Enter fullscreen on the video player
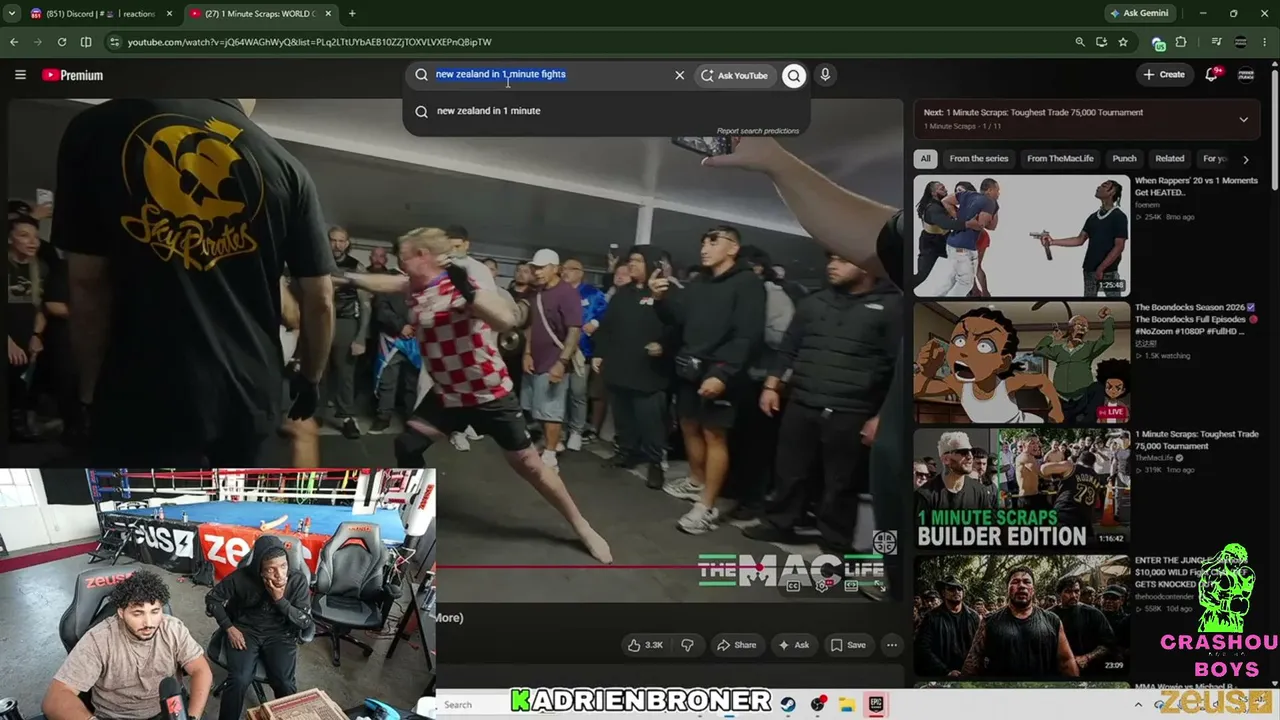Screen dimensions: 1280x720 pyautogui.click(x=880, y=586)
